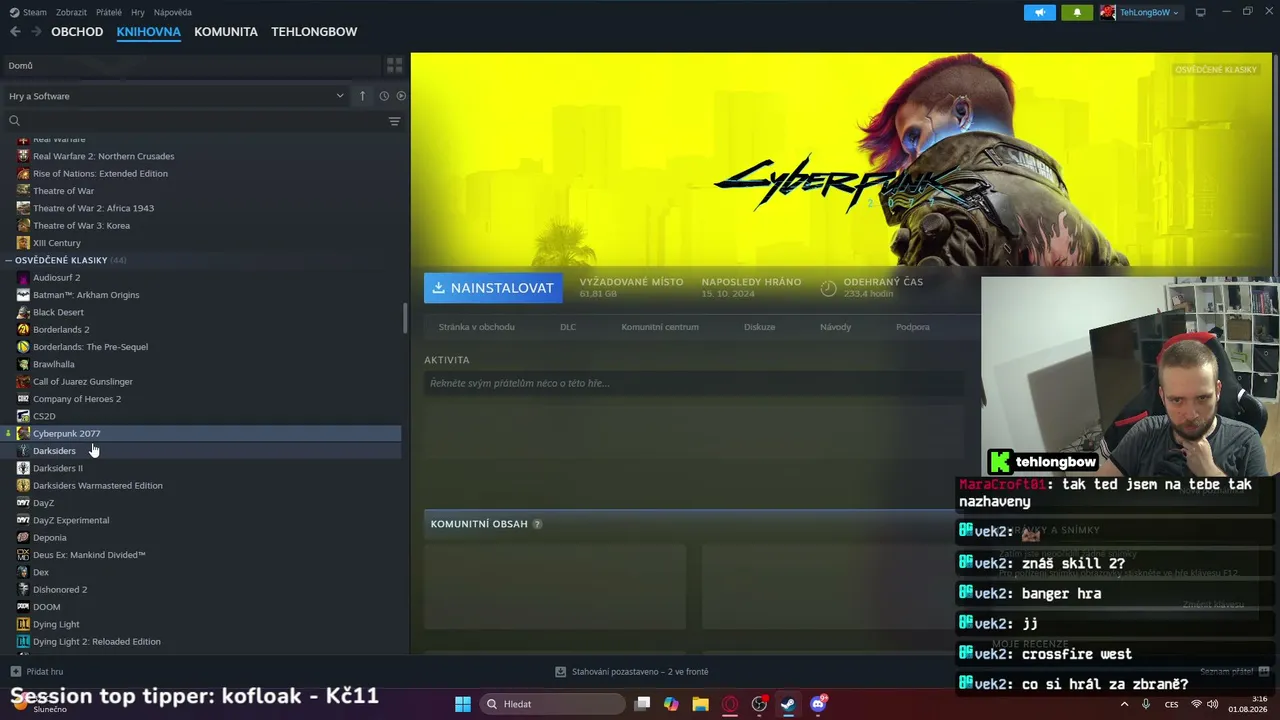The height and width of the screenshot is (720, 1280).
Task: Show only ready-to-play games
Action: (x=401, y=96)
